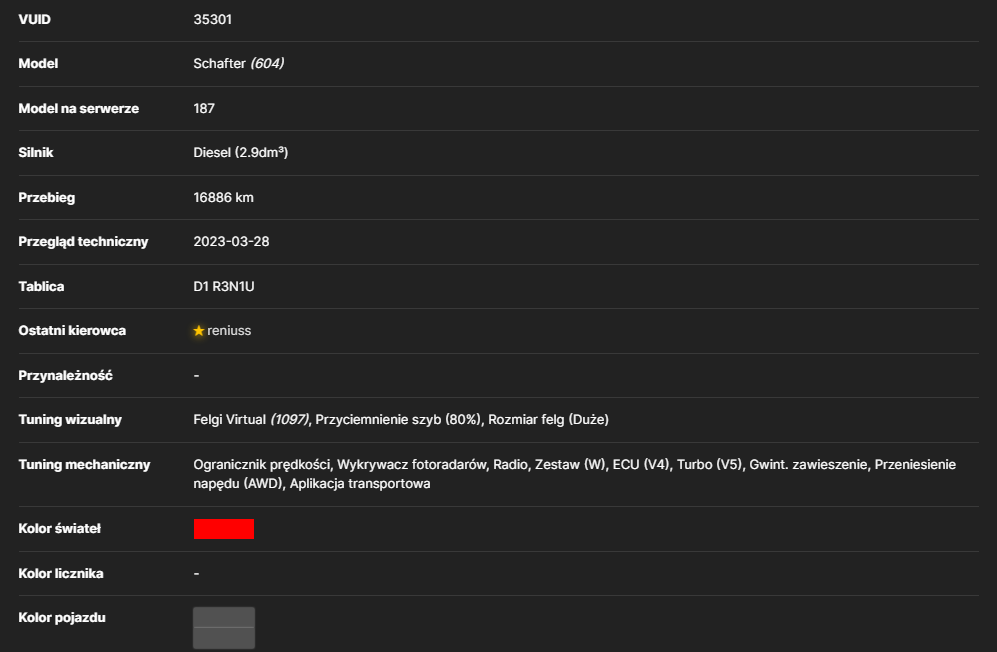
Task: Click the Tuning wizualny value text
Action: coord(401,420)
